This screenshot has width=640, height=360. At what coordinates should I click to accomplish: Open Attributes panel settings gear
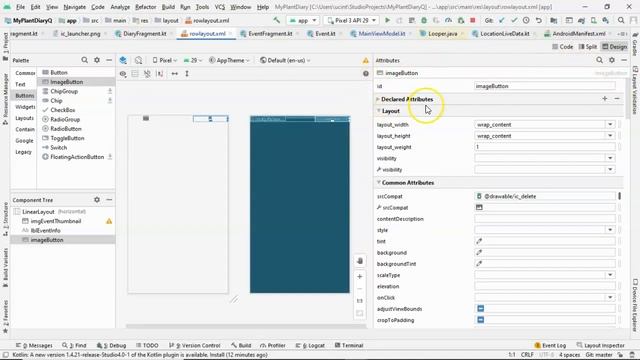tap(612, 60)
